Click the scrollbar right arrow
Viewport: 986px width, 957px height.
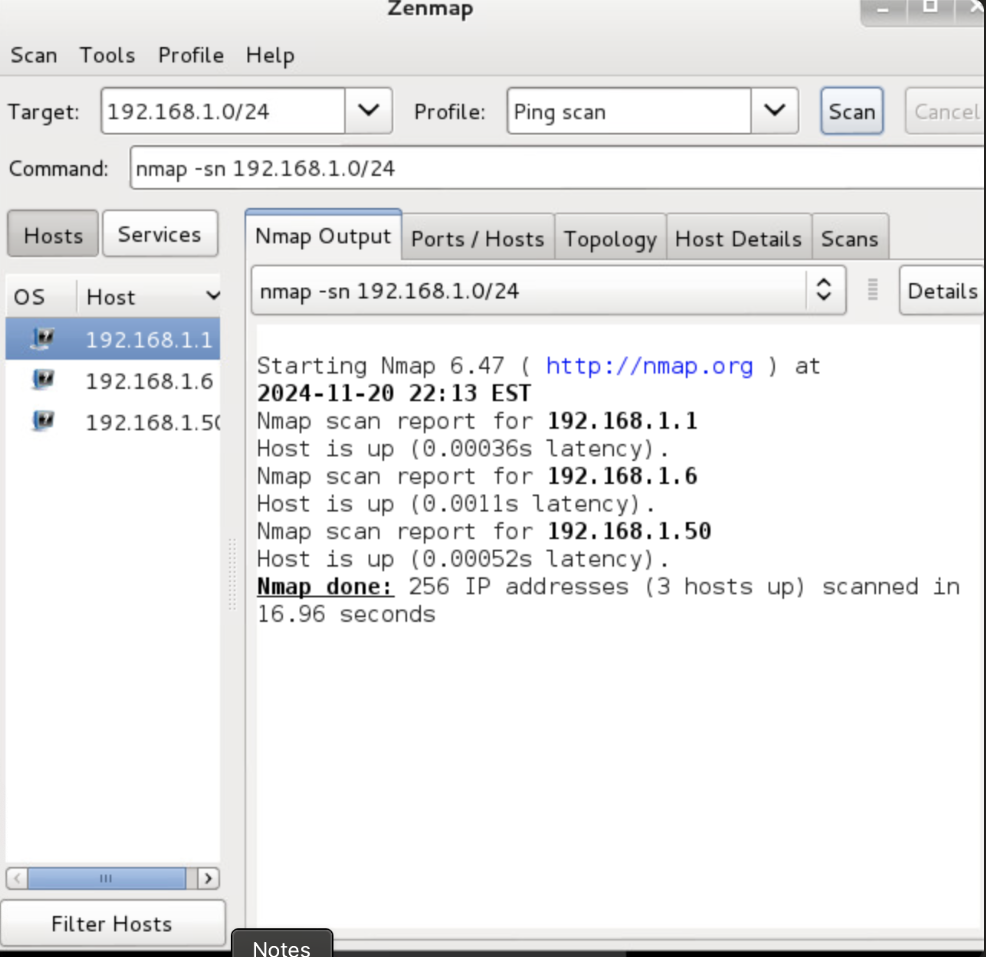[x=208, y=878]
